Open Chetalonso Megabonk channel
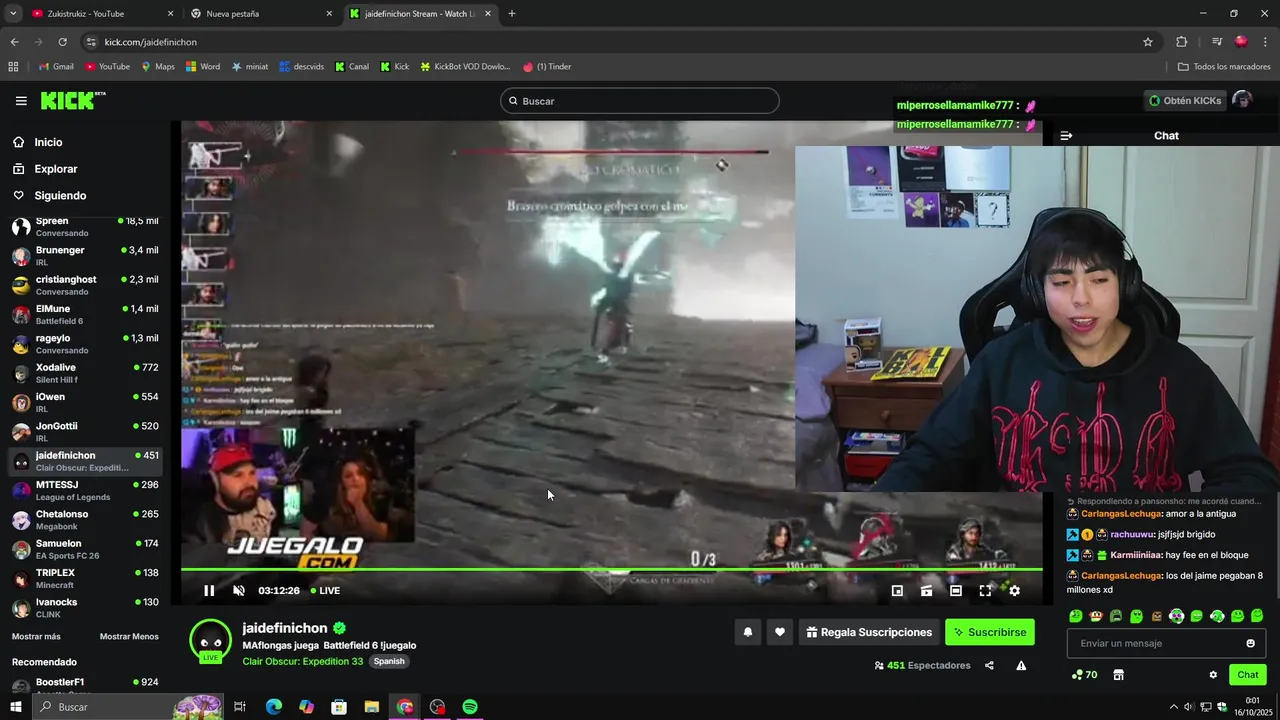Image resolution: width=1280 pixels, height=720 pixels. coord(85,520)
